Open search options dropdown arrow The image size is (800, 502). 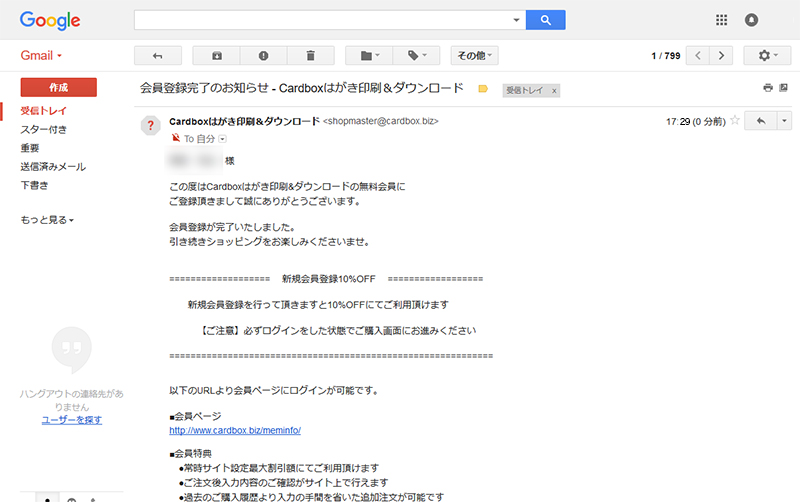point(516,20)
